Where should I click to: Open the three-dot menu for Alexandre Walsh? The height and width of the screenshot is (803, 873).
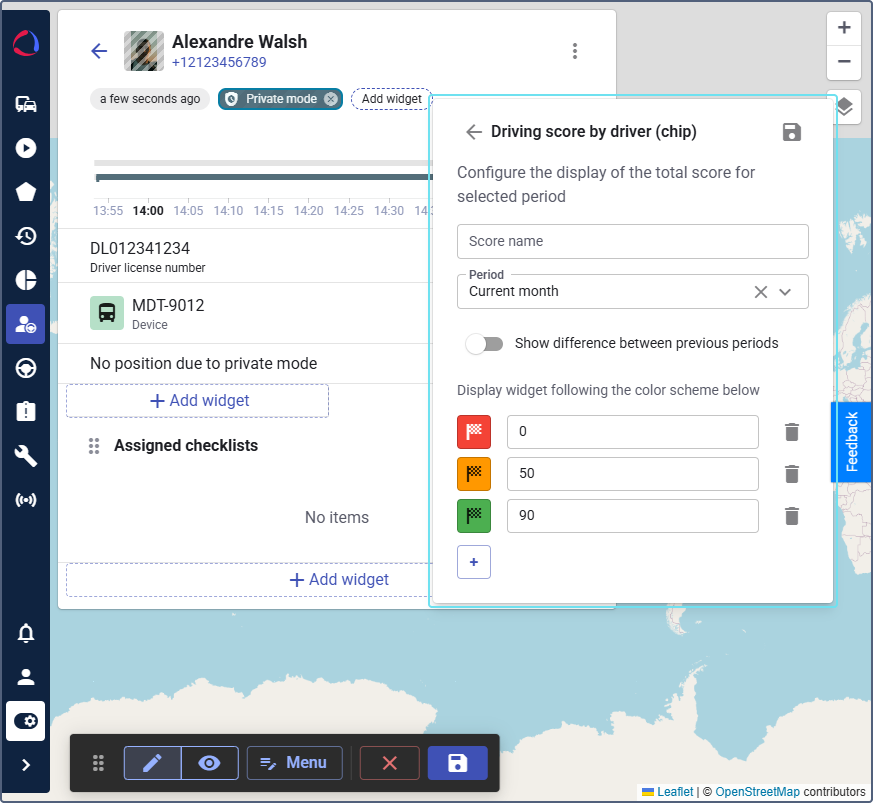tap(575, 51)
